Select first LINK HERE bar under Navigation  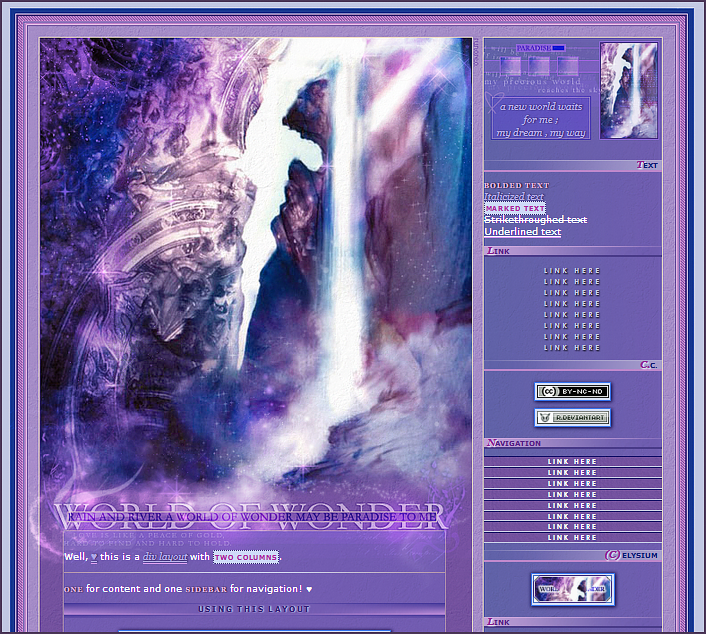(572, 462)
